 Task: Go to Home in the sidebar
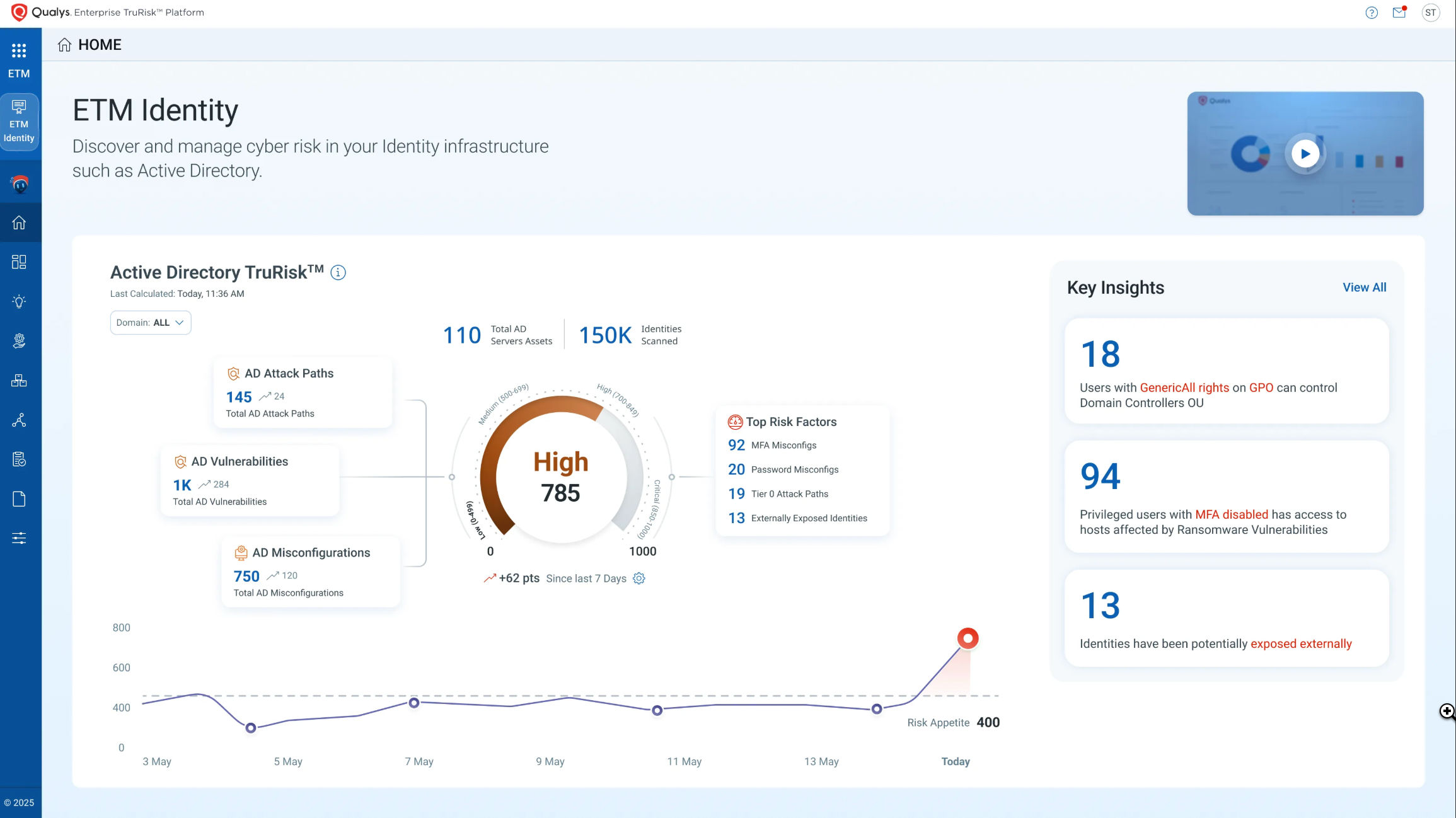click(19, 222)
